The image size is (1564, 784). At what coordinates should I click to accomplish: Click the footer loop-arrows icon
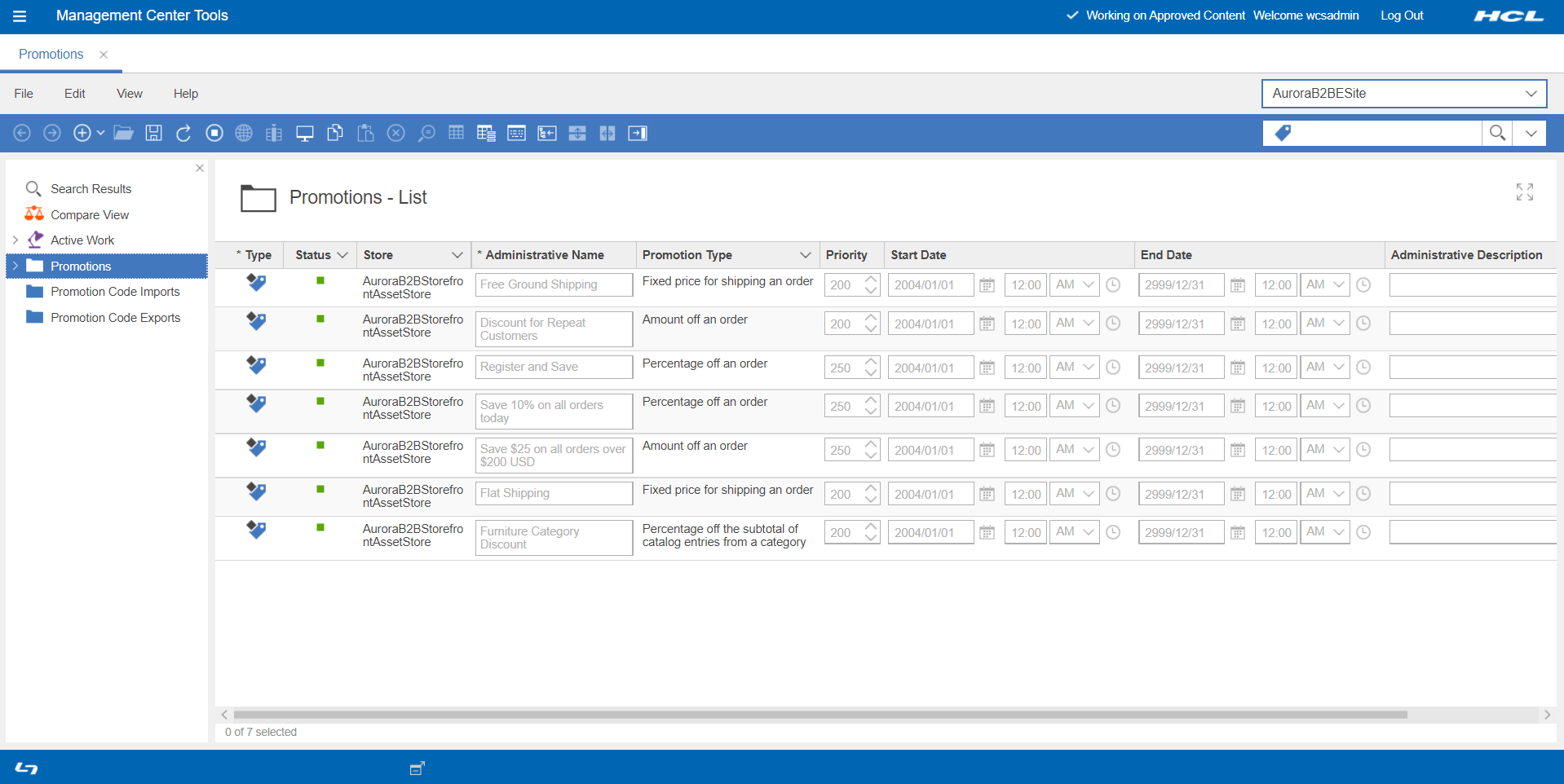tap(27, 769)
